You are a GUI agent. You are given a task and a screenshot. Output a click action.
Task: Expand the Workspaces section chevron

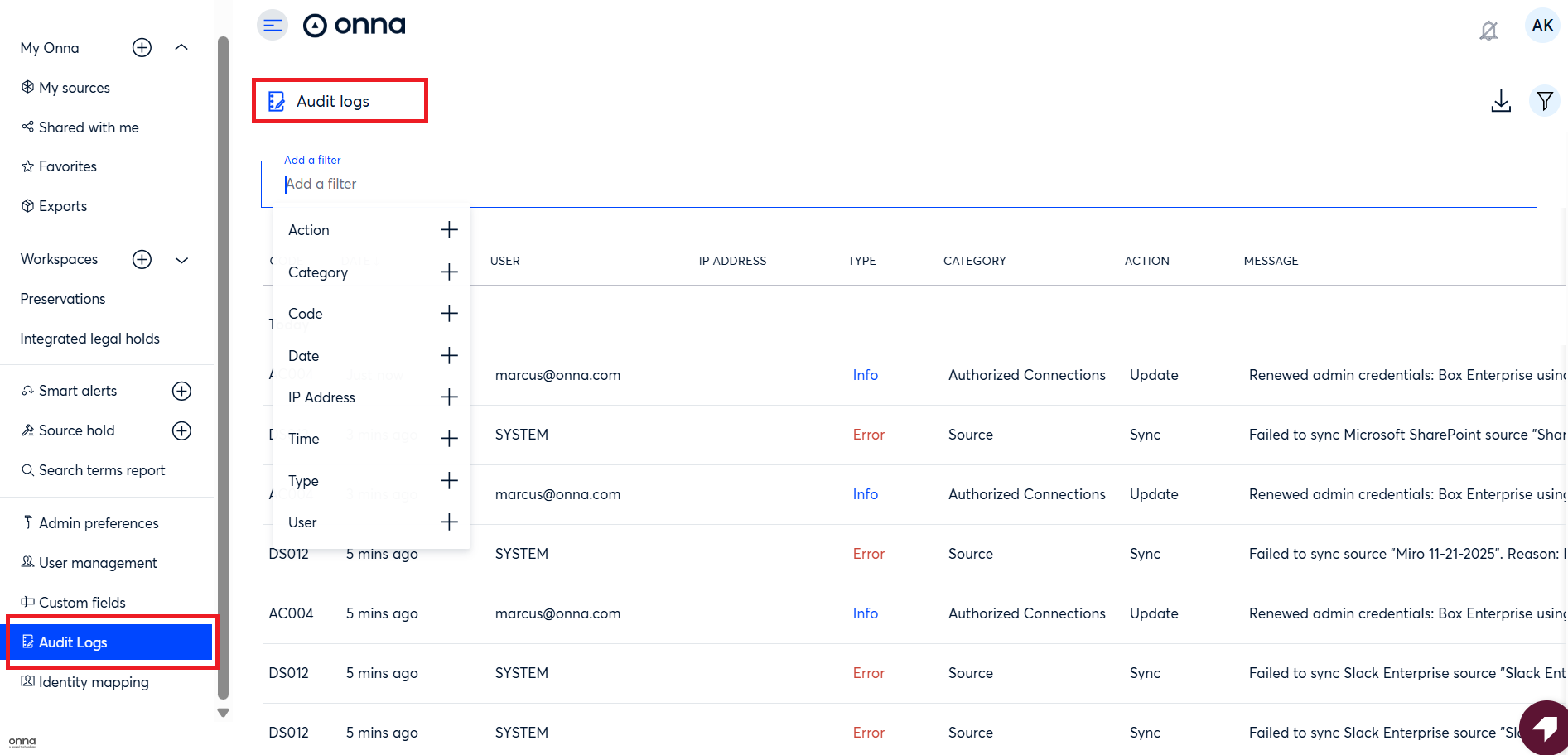(181, 260)
